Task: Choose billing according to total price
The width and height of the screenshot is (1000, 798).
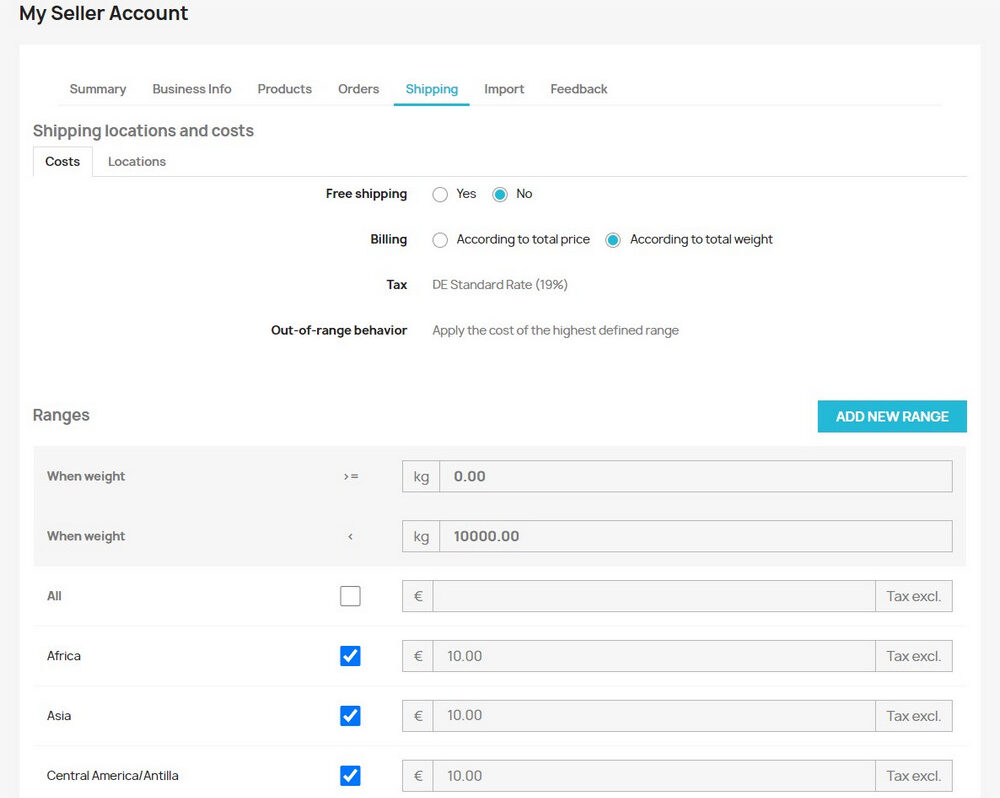Action: (x=440, y=240)
